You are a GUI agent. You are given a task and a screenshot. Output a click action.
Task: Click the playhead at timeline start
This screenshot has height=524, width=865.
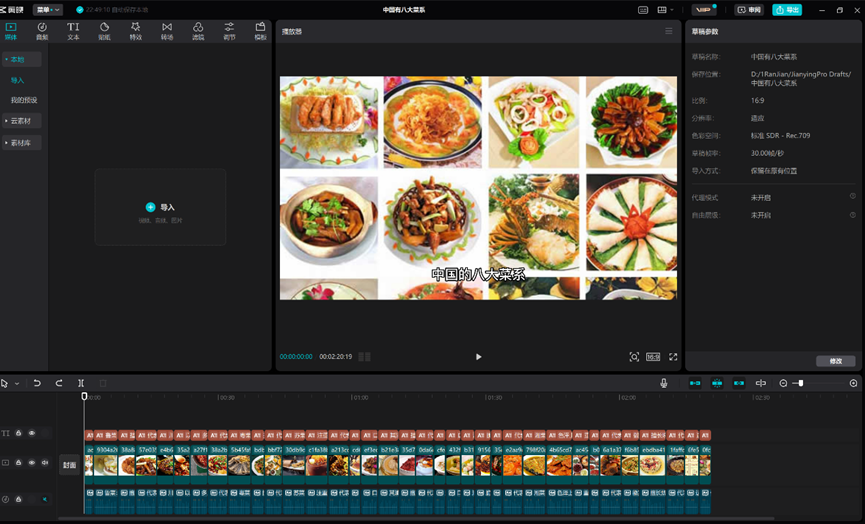(x=84, y=396)
